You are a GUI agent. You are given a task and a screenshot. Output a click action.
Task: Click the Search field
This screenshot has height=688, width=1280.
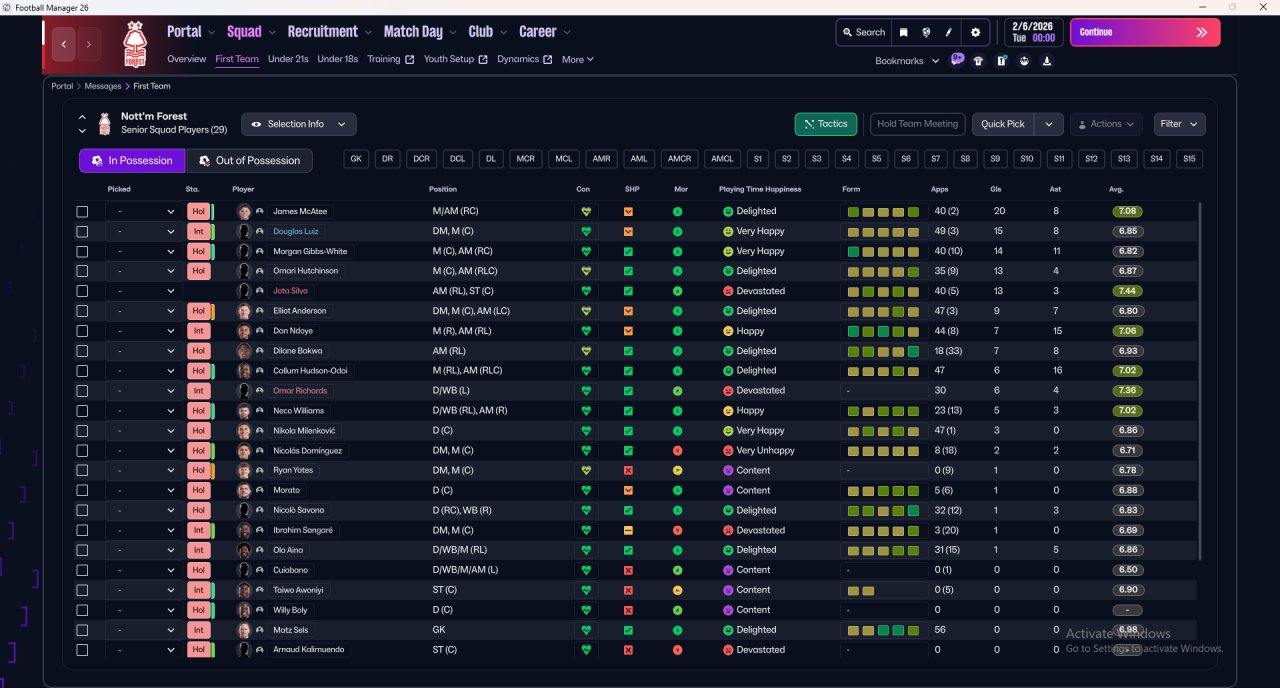tap(863, 32)
